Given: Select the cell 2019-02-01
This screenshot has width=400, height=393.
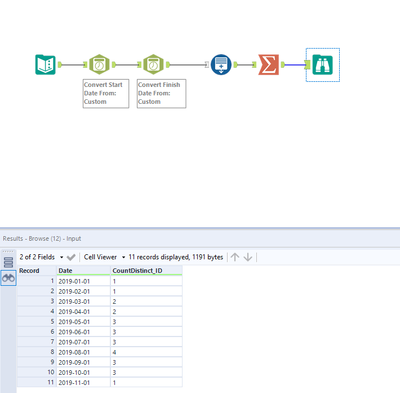Looking at the screenshot, I should (x=83, y=291).
